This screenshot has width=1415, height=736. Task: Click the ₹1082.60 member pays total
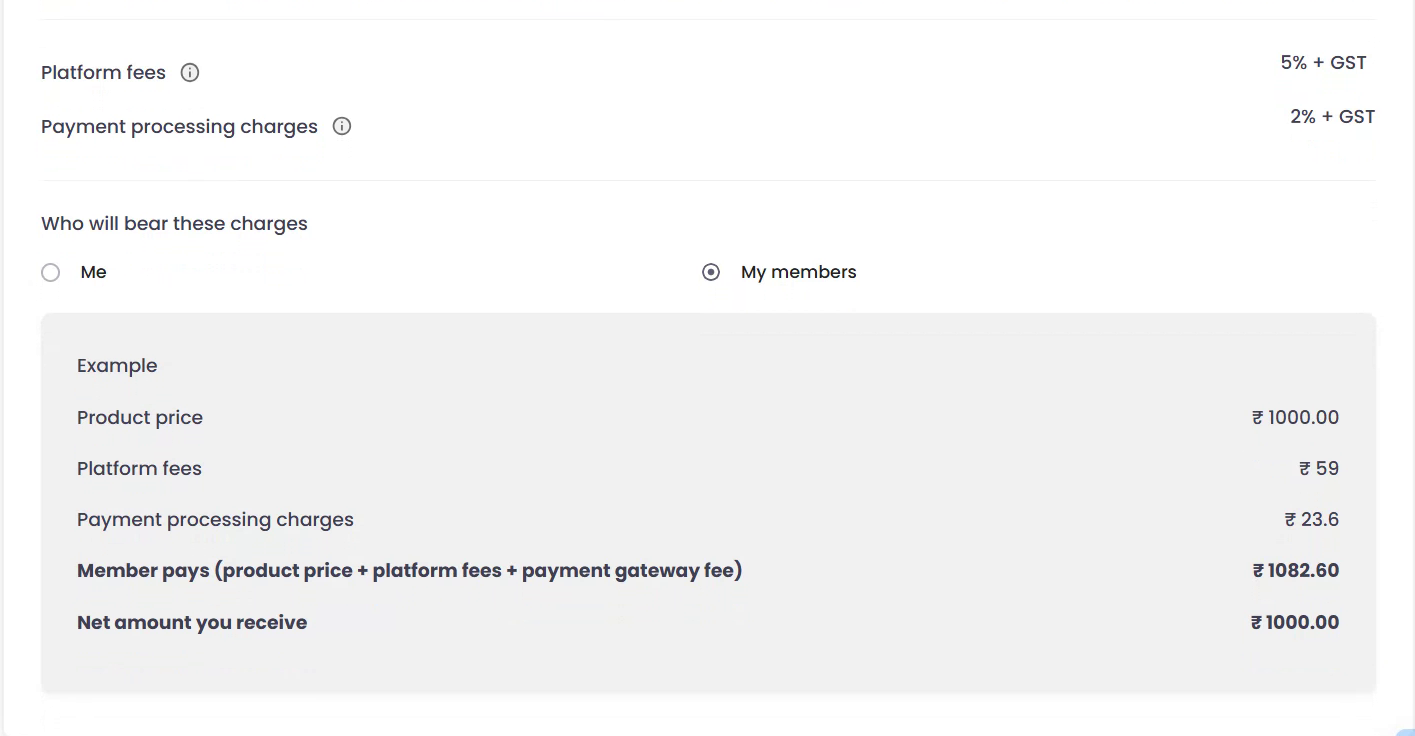pyautogui.click(x=1296, y=571)
